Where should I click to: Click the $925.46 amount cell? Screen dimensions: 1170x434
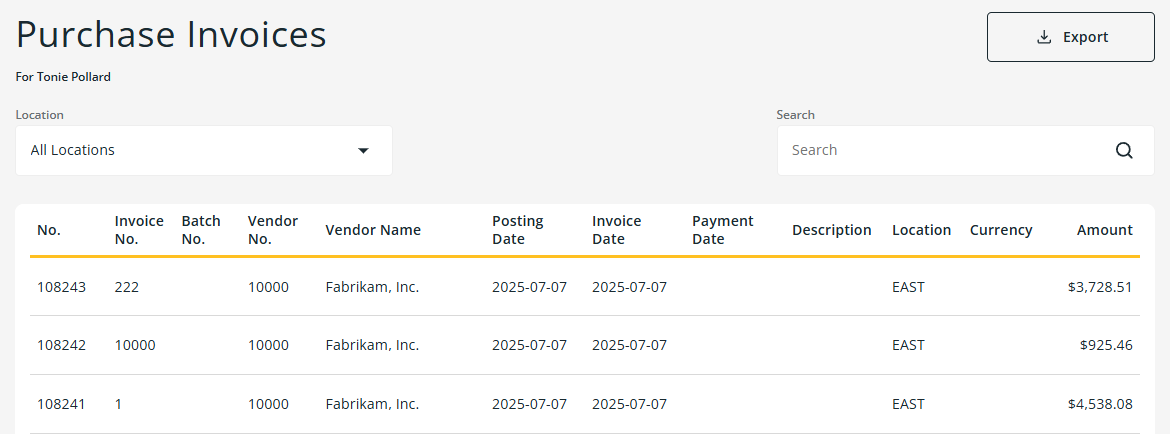[1105, 345]
